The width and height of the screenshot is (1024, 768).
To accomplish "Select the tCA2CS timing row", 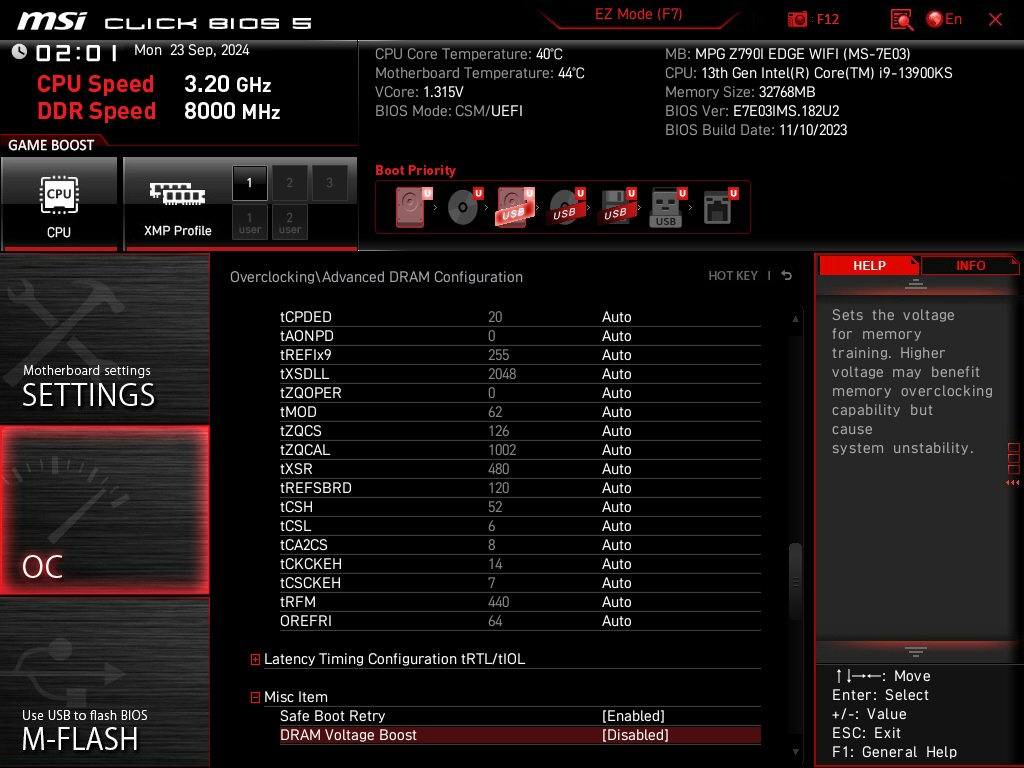I will click(x=520, y=545).
